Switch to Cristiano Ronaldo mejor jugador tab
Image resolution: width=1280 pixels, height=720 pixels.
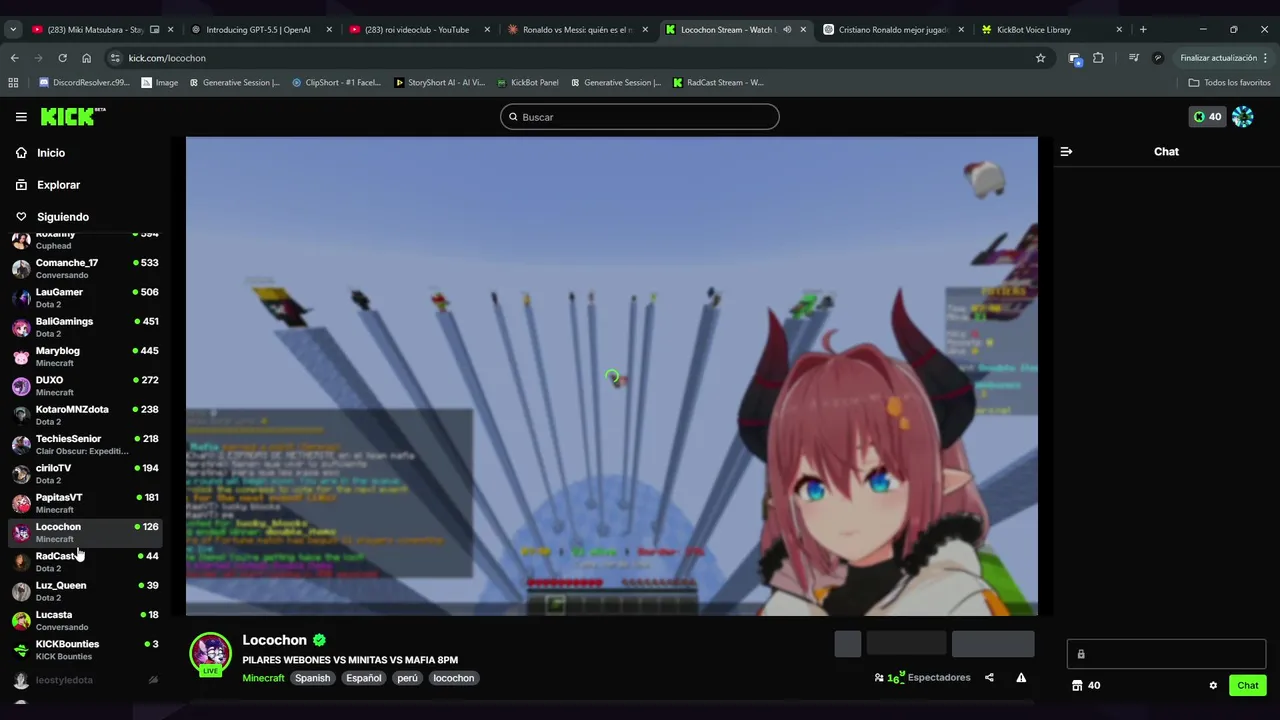[895, 30]
